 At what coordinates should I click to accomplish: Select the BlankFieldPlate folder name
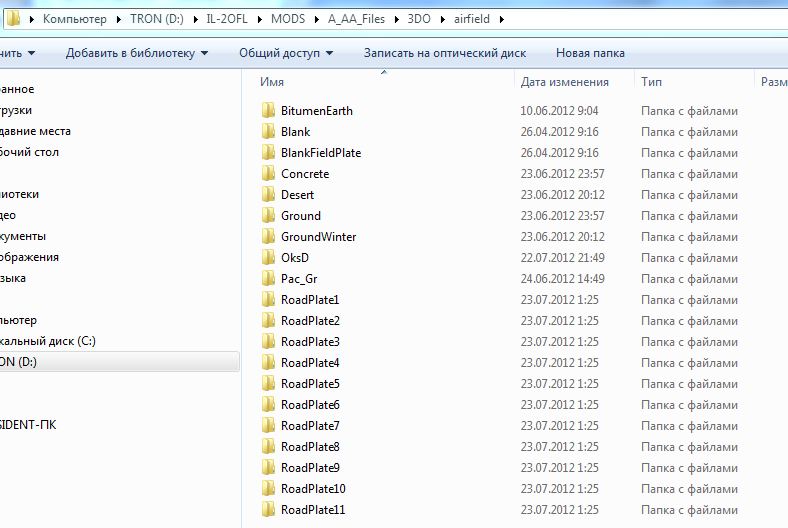tap(321, 152)
